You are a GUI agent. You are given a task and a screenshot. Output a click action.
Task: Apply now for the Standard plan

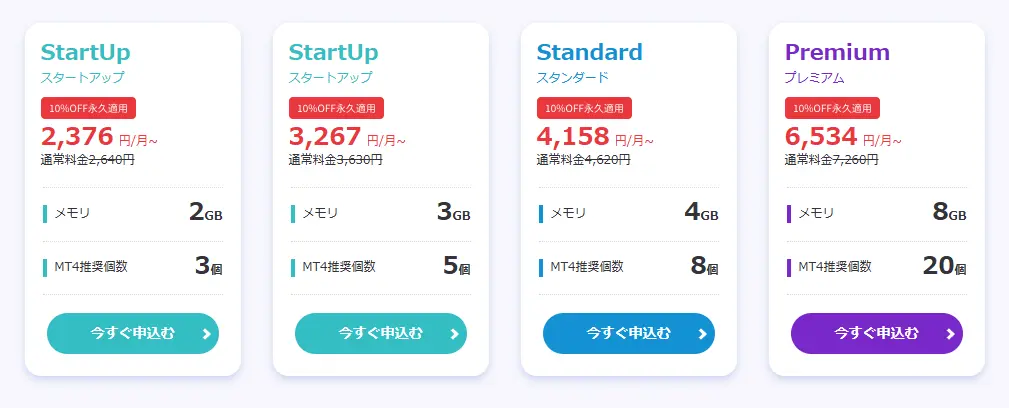(628, 333)
